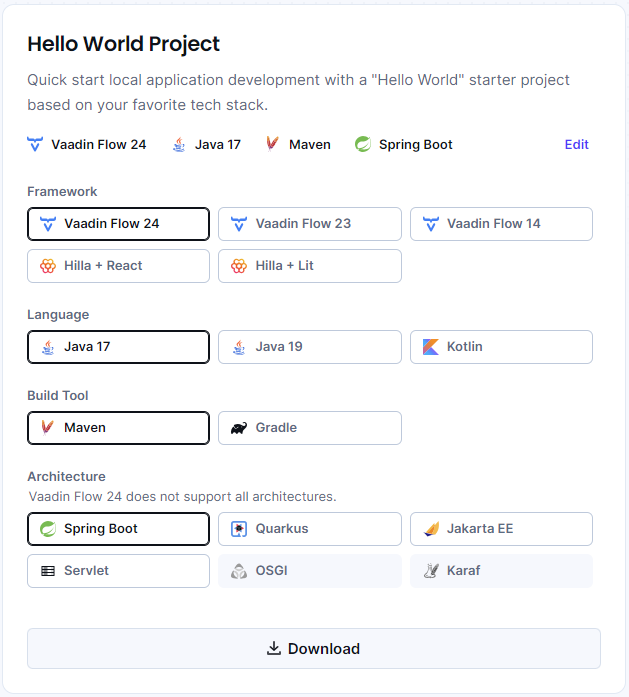Select Vaadin Flow 23 framework option
Viewport: 629px width, 697px height.
coord(309,224)
